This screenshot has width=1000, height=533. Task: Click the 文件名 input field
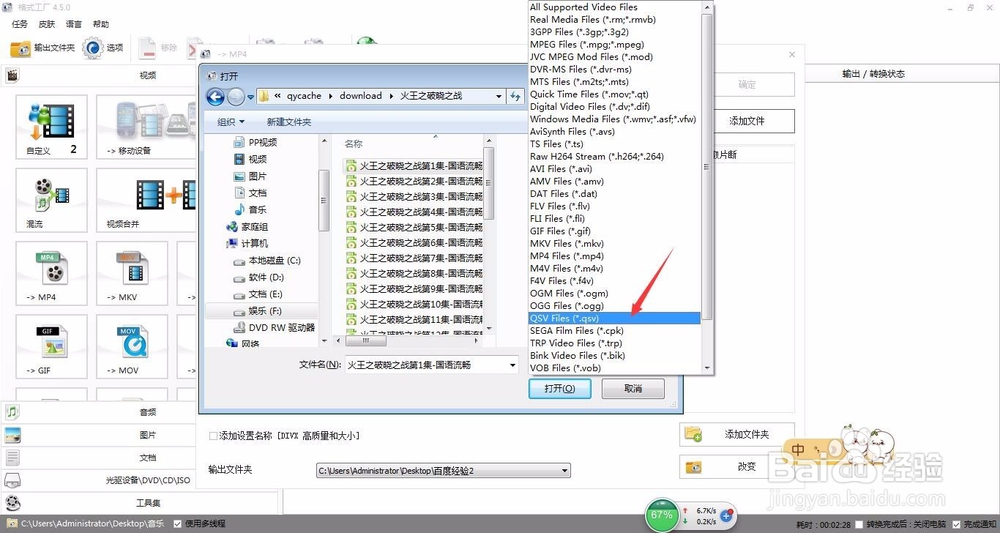coord(426,365)
